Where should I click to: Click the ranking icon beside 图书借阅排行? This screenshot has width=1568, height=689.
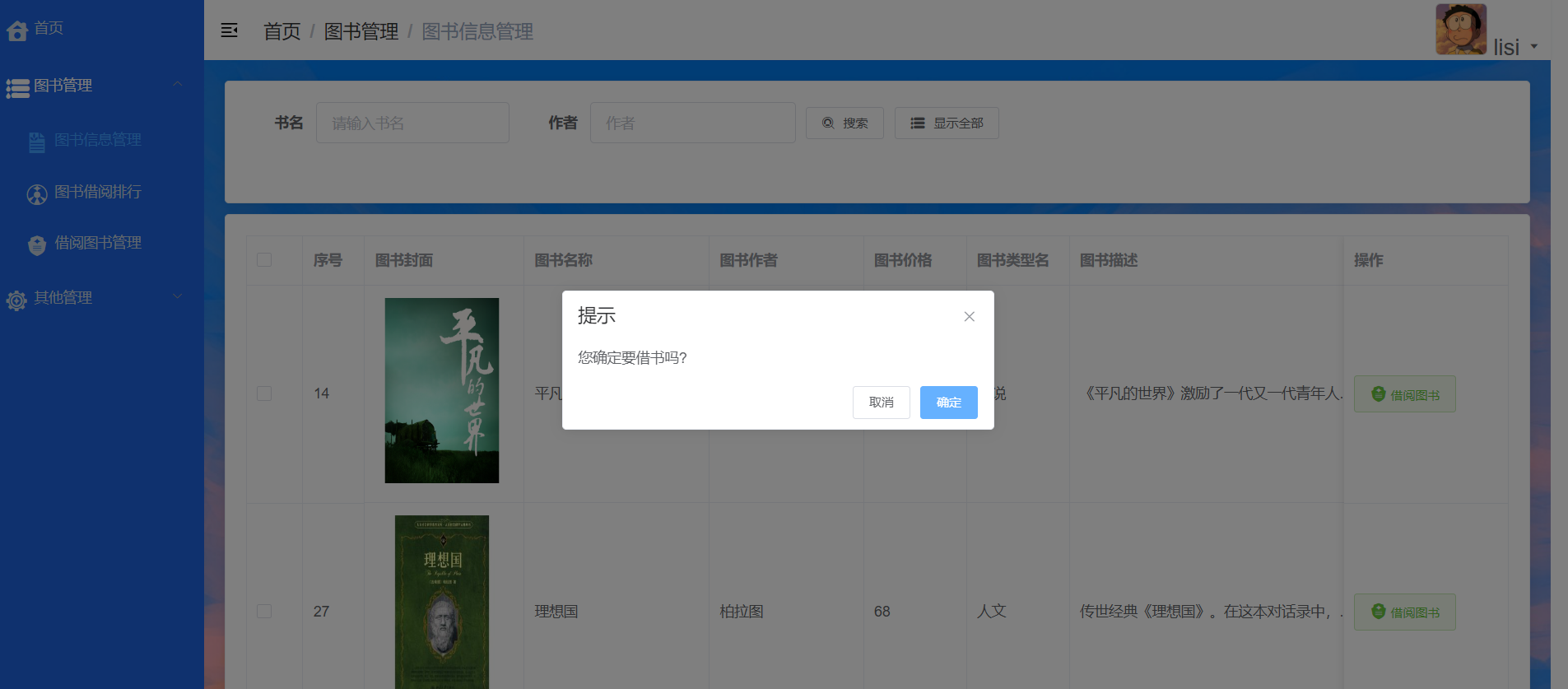tap(37, 194)
